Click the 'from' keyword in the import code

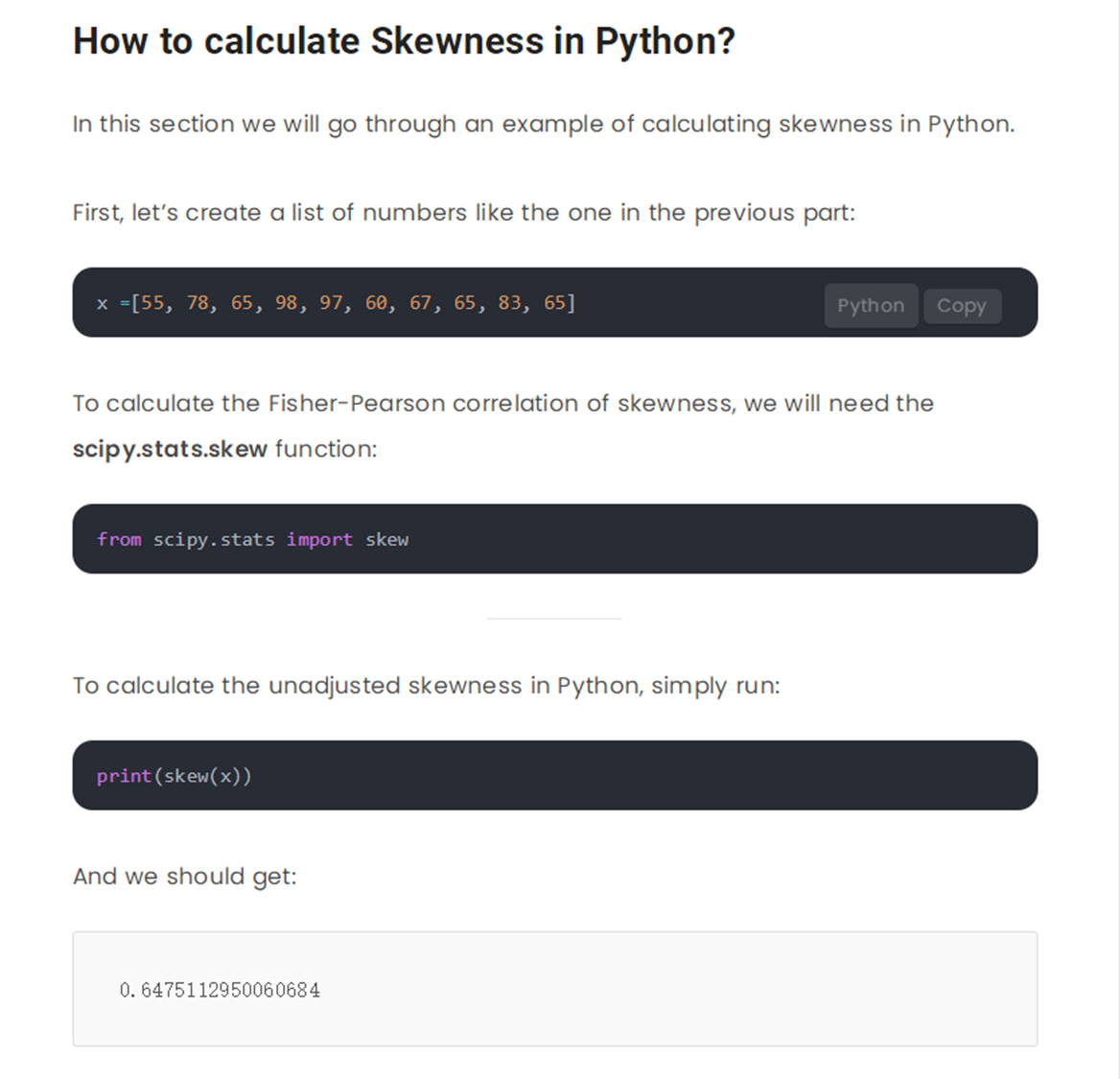(119, 539)
